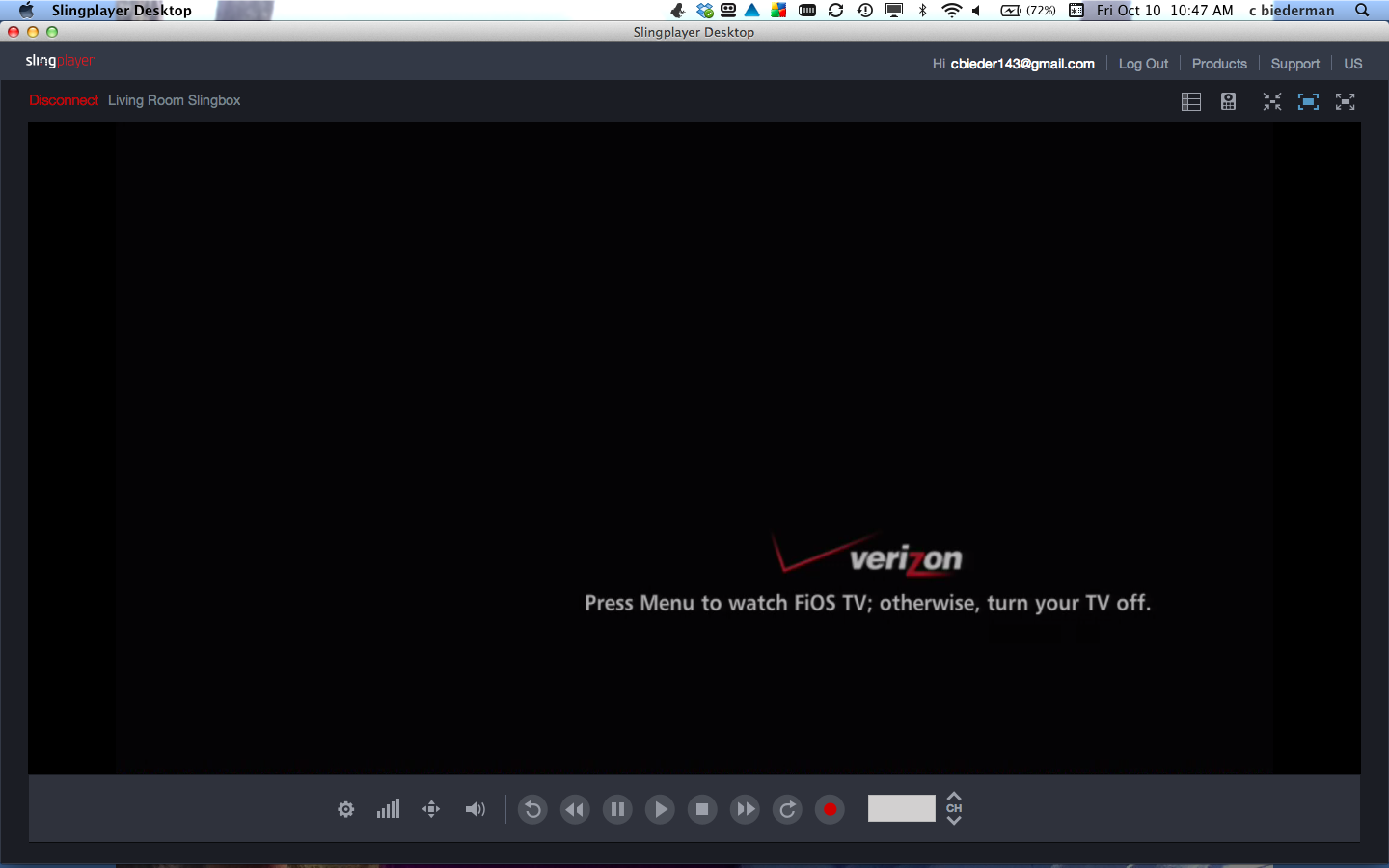Click the Log Out link

[1143, 64]
